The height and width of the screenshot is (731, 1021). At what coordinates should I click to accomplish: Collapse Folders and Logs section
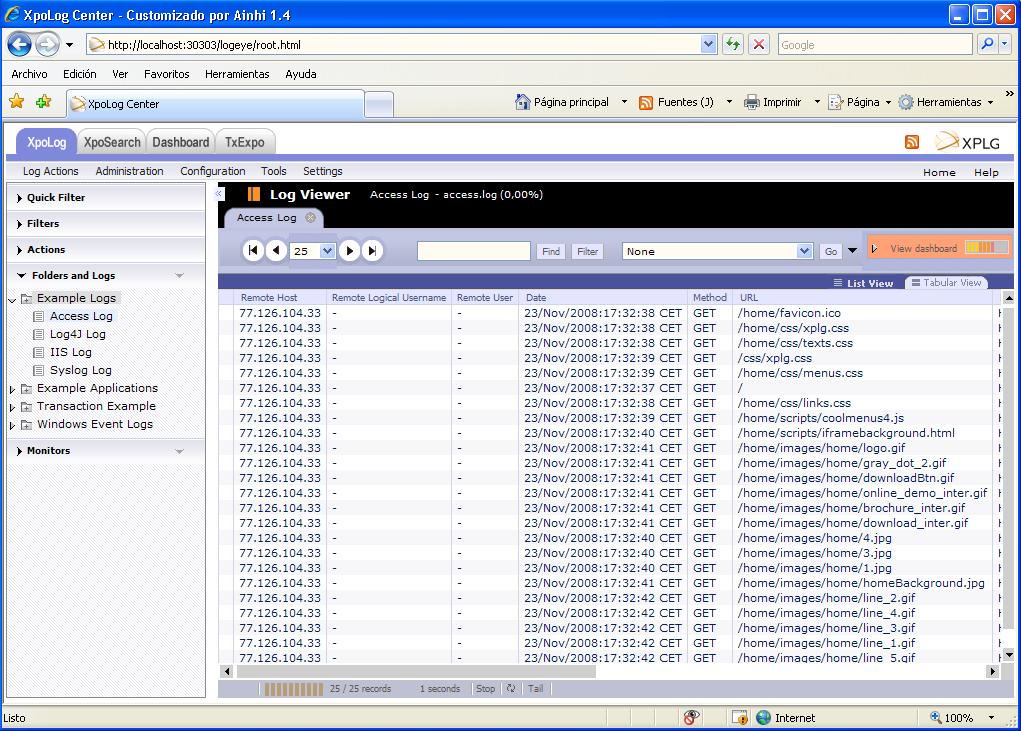pos(21,275)
